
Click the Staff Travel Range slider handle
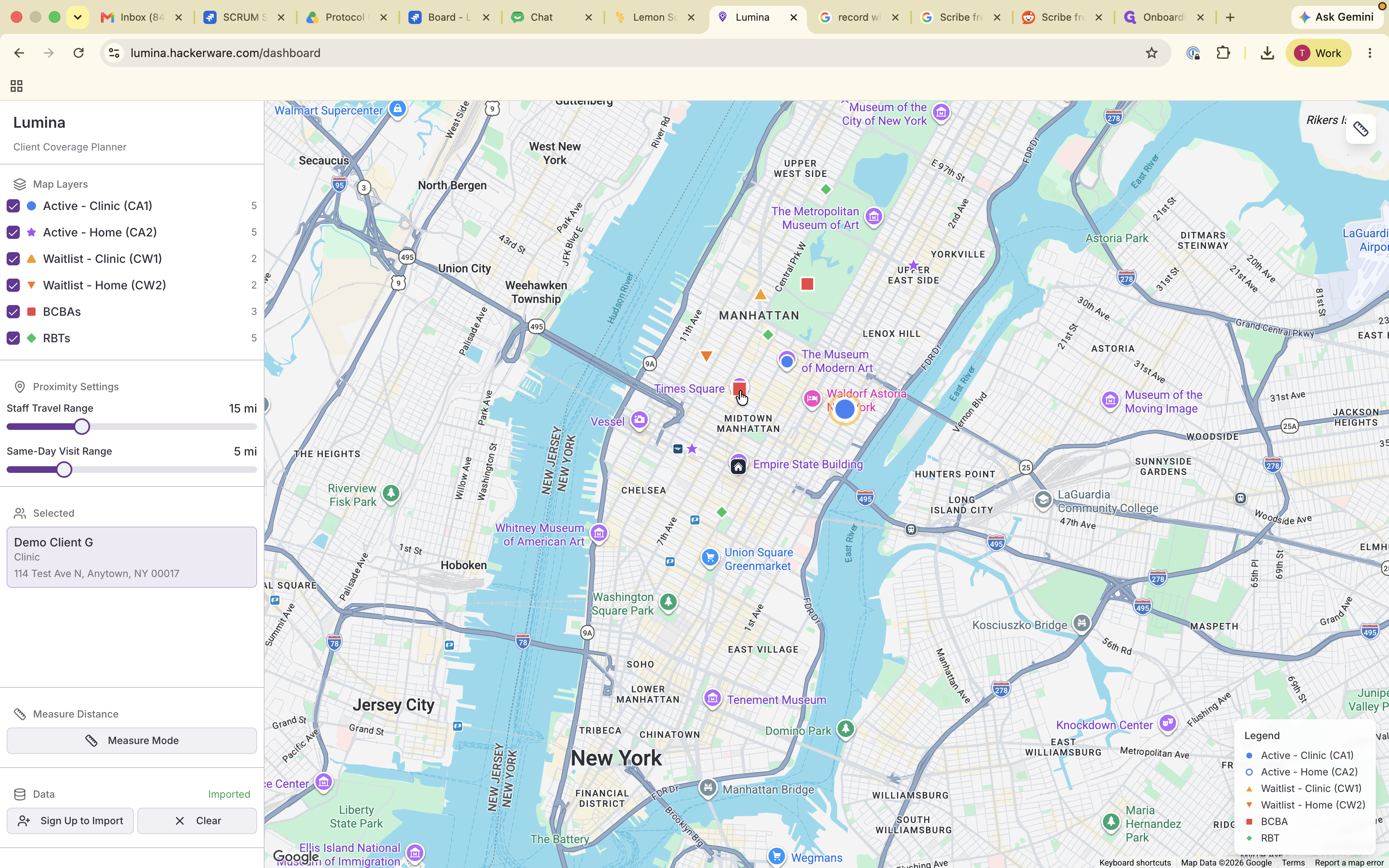point(82,427)
